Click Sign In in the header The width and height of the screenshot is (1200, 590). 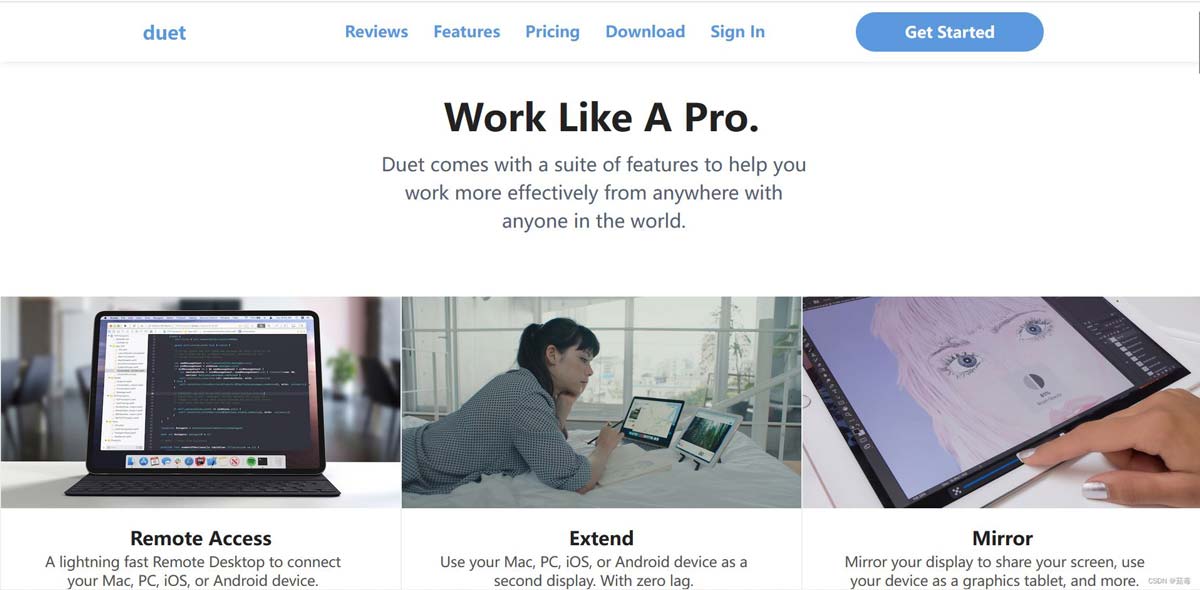click(x=737, y=32)
